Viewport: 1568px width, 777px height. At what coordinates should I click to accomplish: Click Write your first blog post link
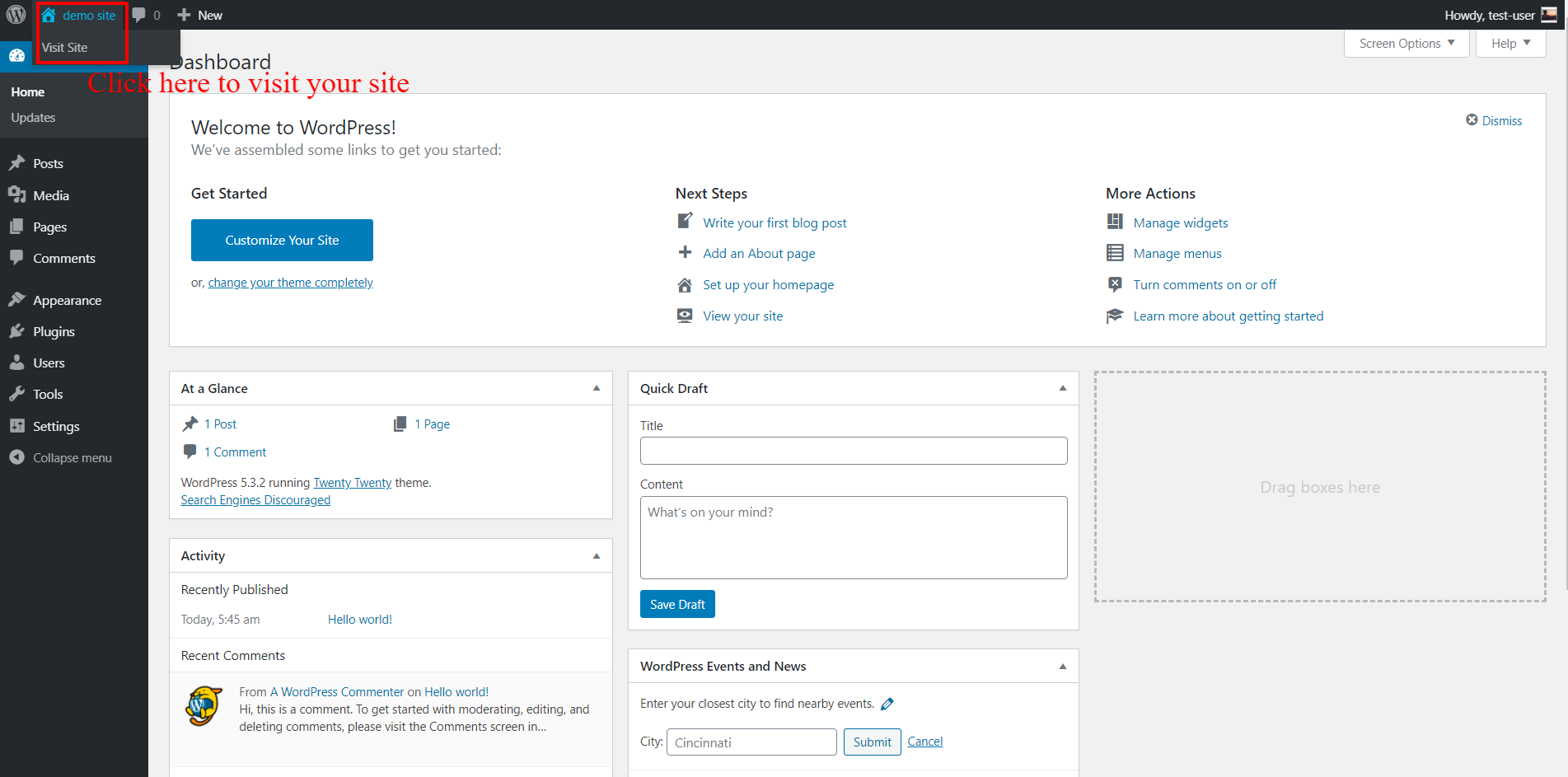775,222
